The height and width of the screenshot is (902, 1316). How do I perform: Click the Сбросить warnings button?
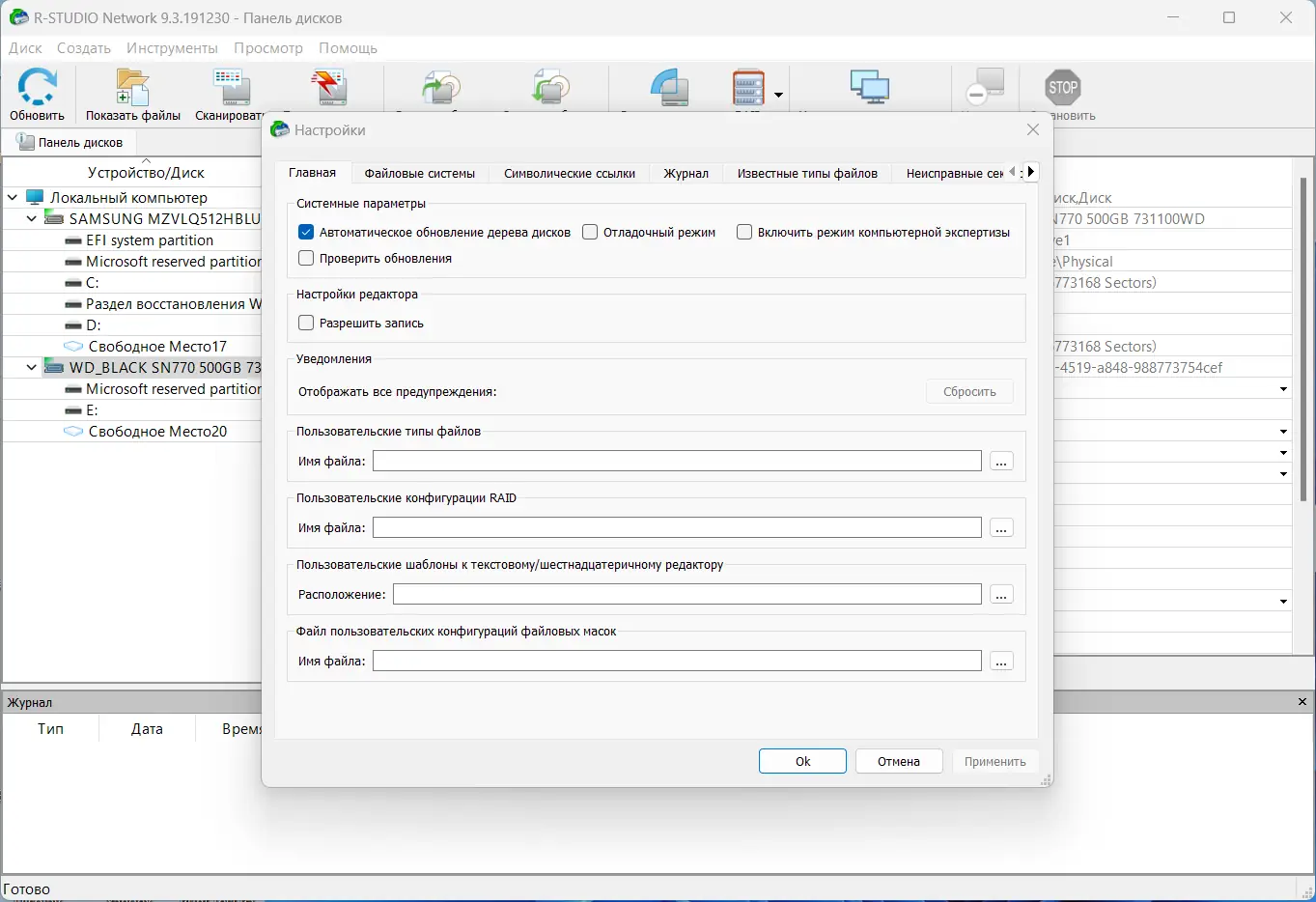tap(969, 391)
